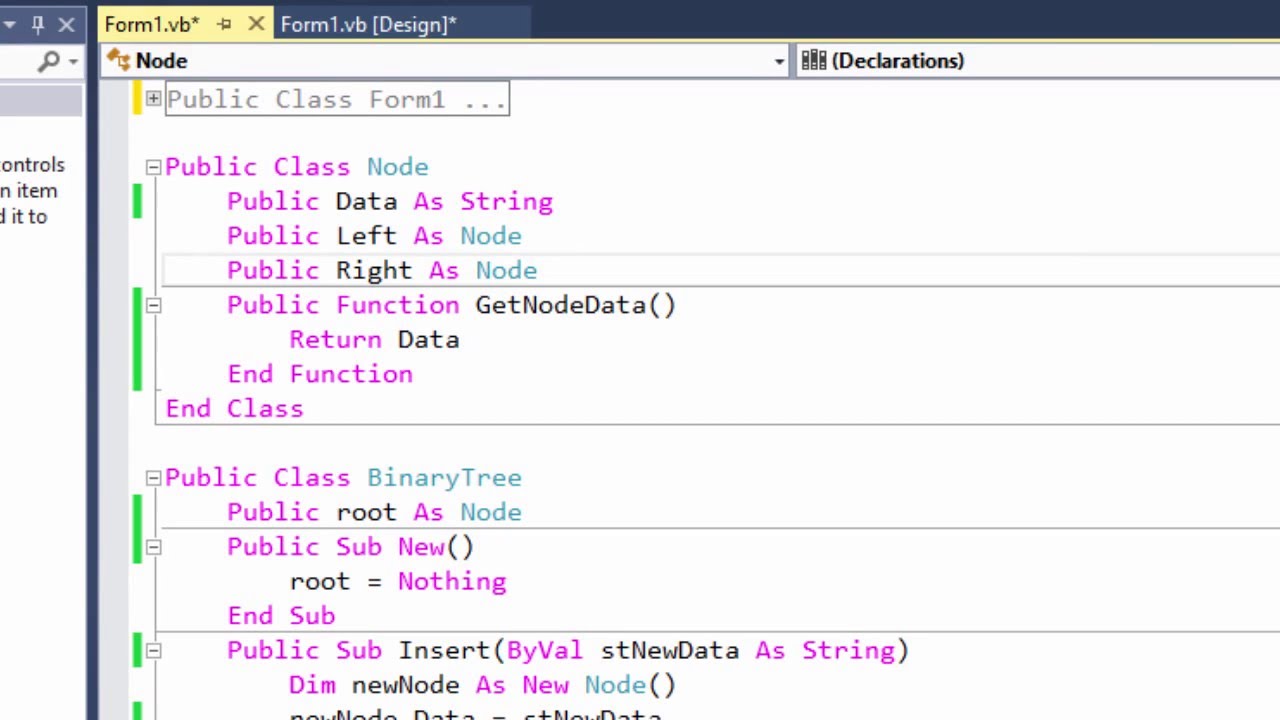This screenshot has height=720, width=1280.
Task: Click the Node class icon in the navigation bar
Action: click(120, 61)
